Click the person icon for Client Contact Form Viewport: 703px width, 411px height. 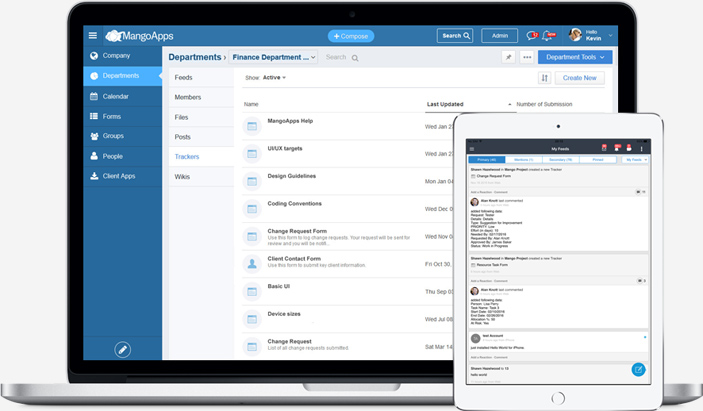(252, 264)
